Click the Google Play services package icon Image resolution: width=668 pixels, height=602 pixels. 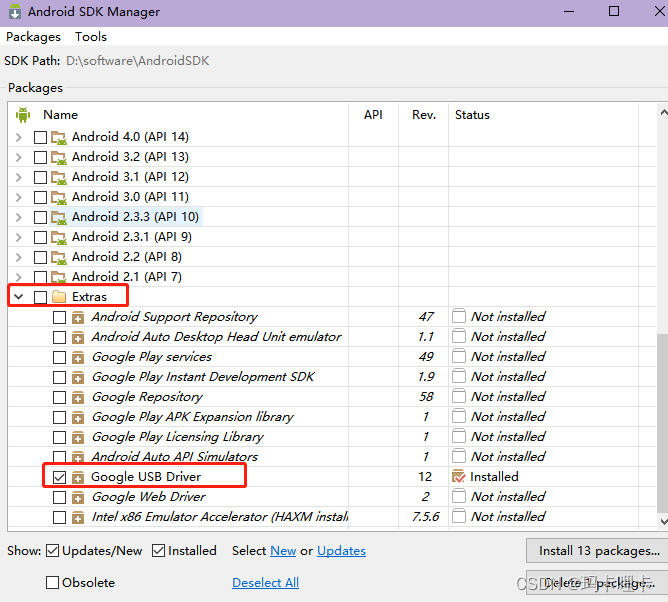pos(78,357)
